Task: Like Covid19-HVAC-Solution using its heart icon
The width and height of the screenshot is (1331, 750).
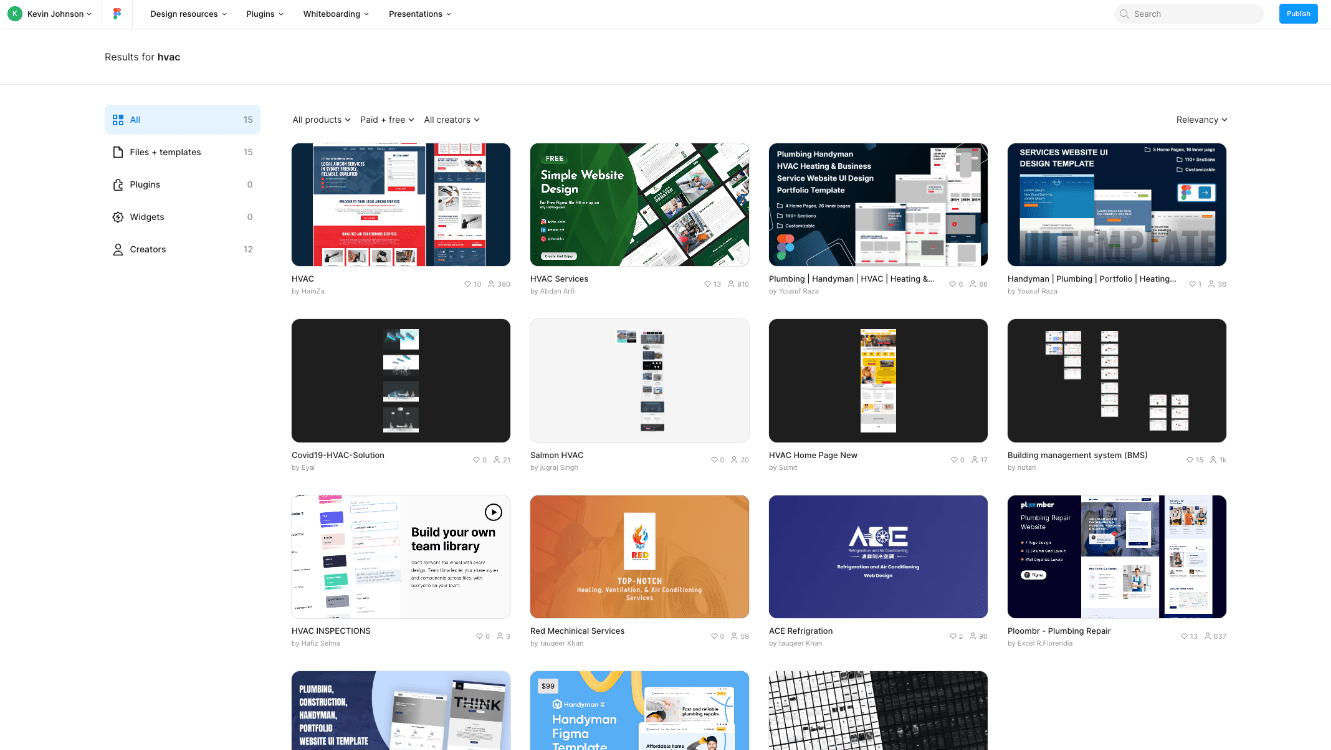Action: pos(476,461)
